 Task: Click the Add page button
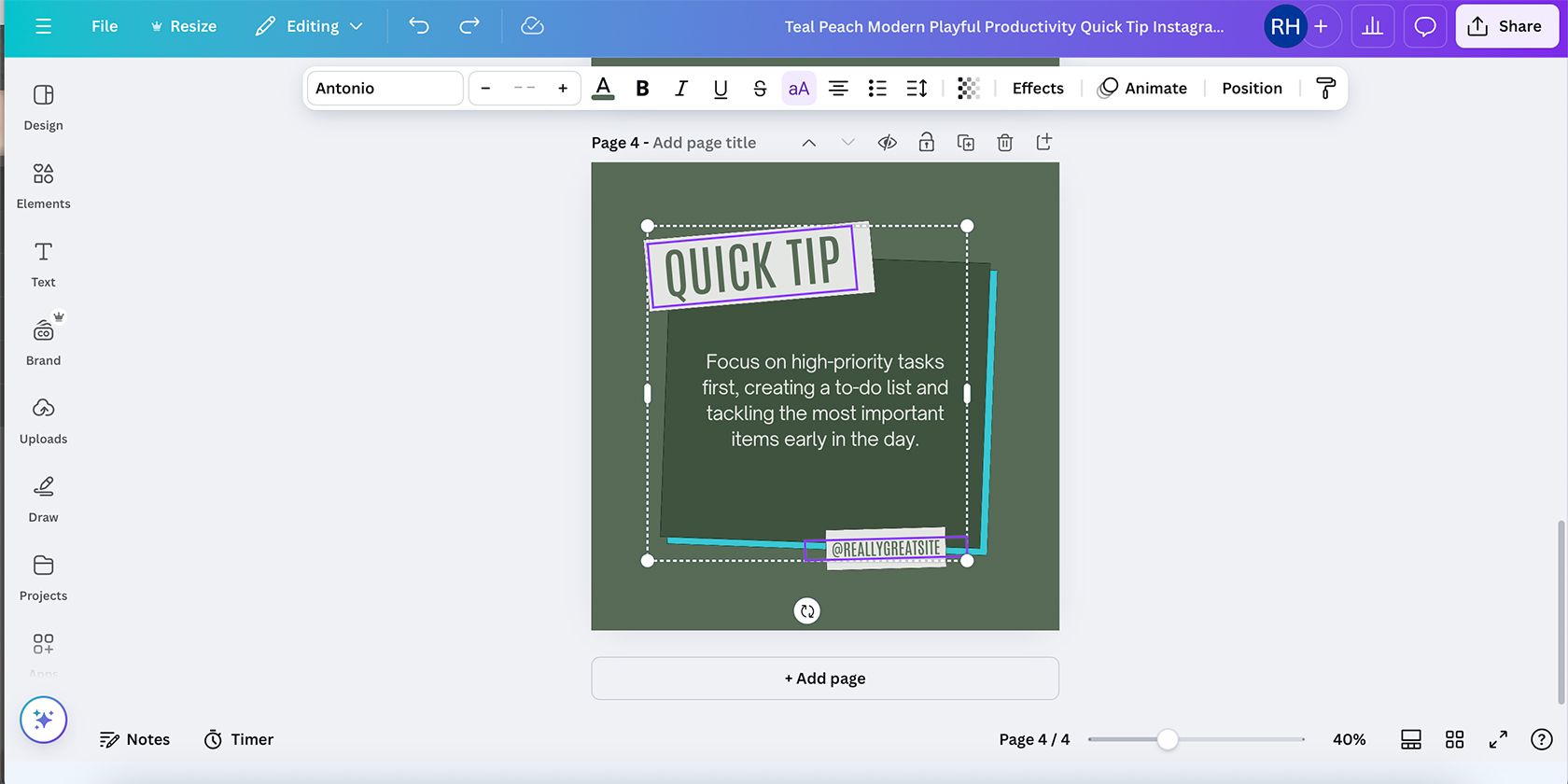pyautogui.click(x=825, y=679)
